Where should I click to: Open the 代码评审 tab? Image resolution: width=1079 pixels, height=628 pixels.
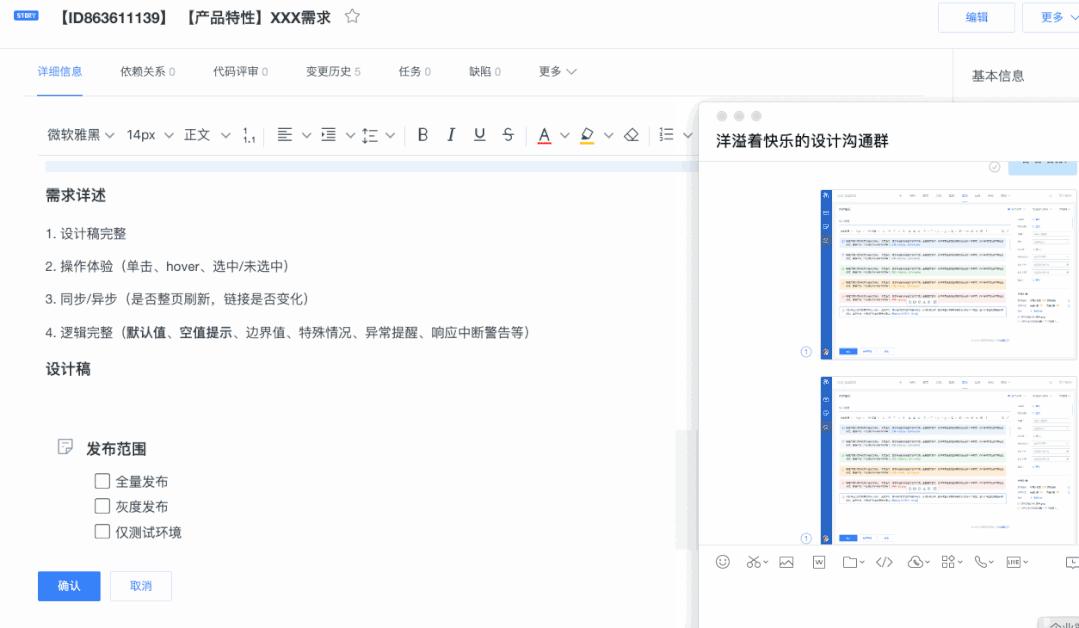pos(234,71)
